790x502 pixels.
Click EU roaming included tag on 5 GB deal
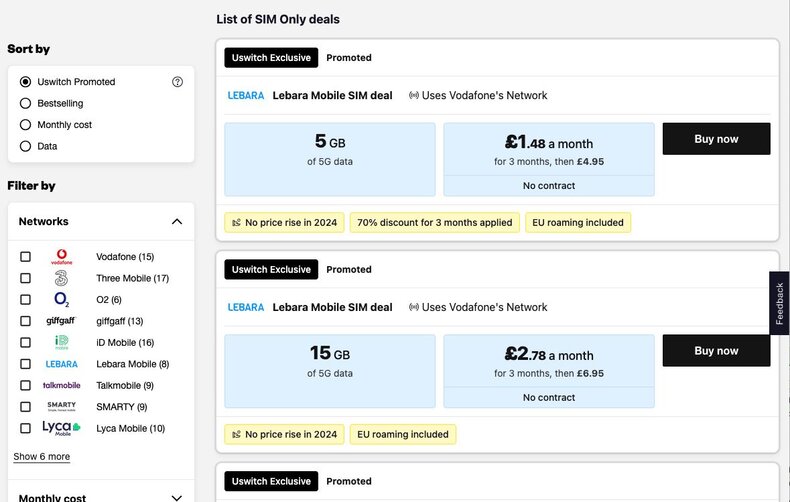[578, 222]
